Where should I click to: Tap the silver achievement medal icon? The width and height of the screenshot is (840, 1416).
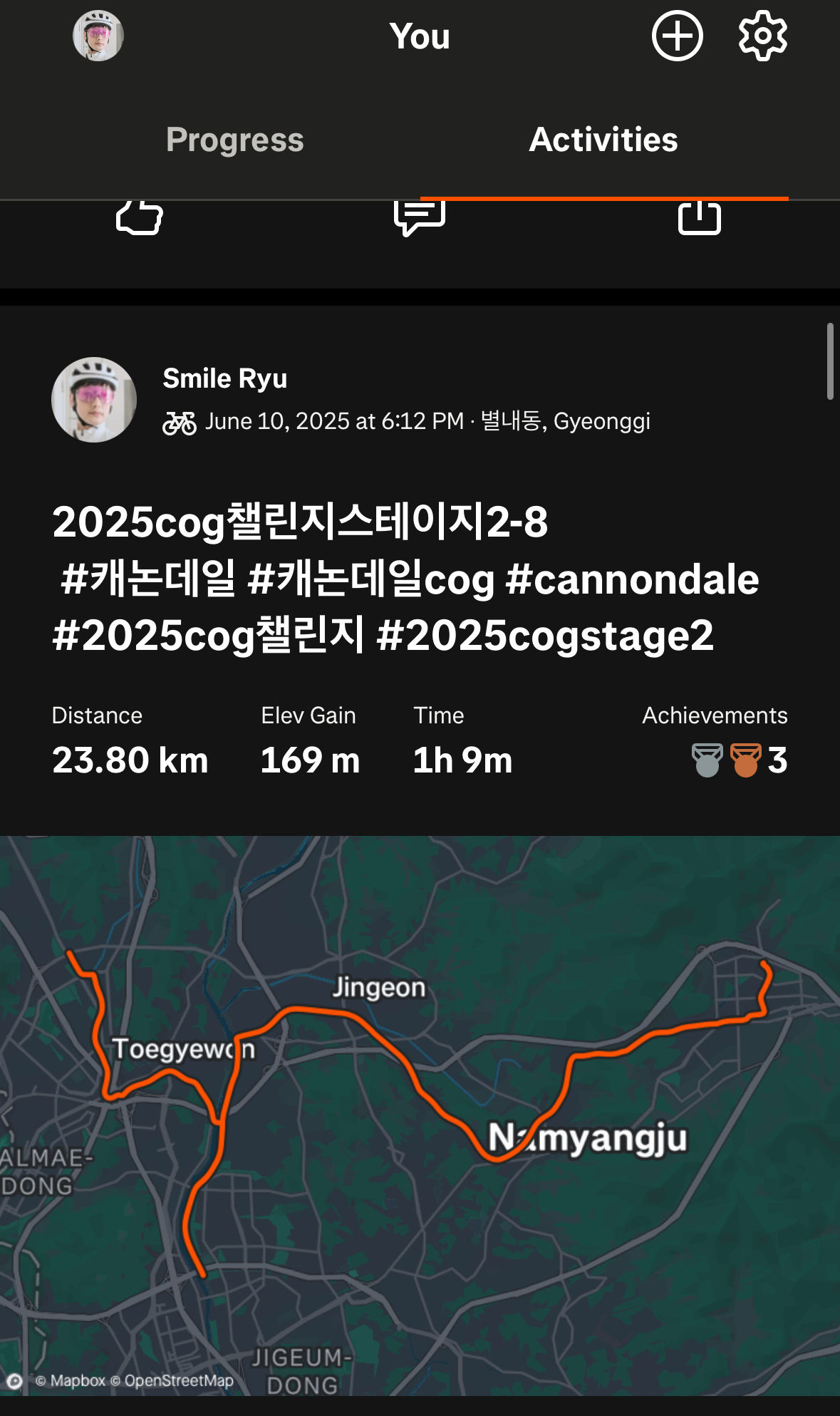pyautogui.click(x=707, y=760)
